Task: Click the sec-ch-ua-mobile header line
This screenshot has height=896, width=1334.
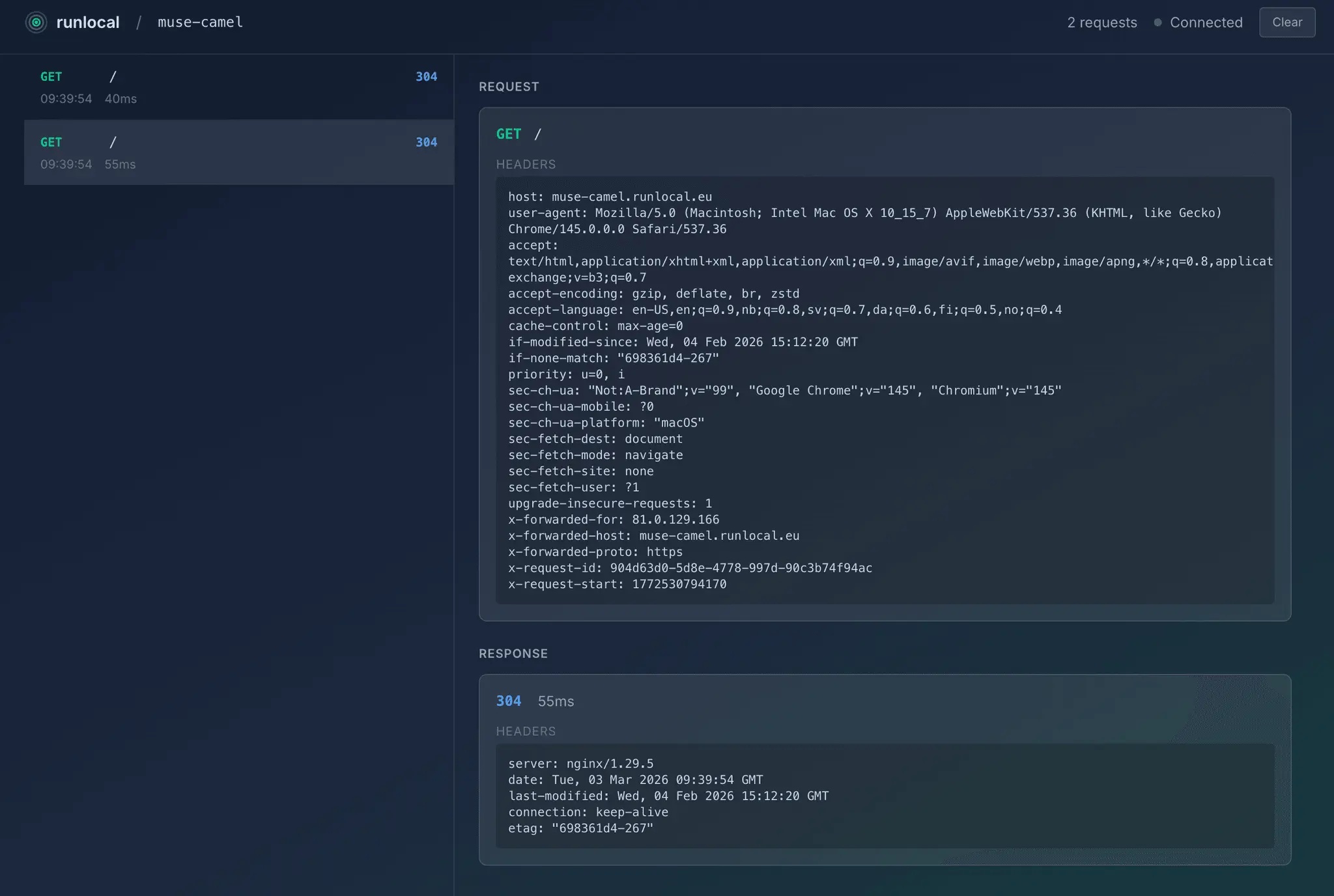Action: pyautogui.click(x=580, y=406)
